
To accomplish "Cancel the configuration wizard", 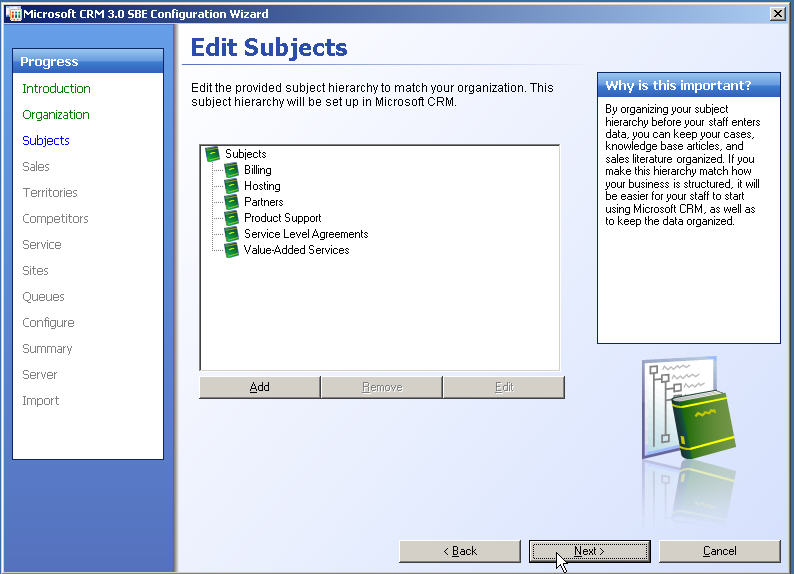I will click(x=719, y=551).
